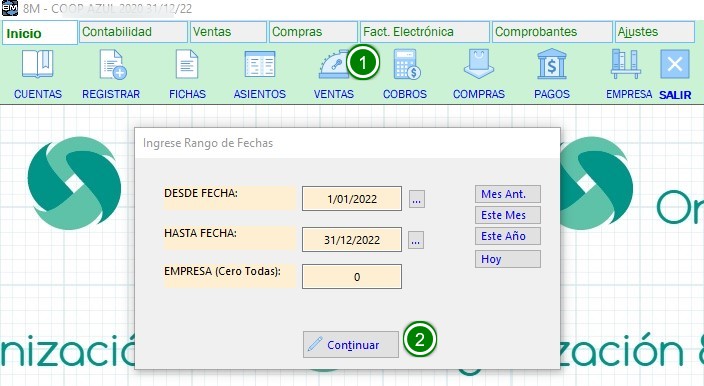Click the REGISTRAR label
The height and width of the screenshot is (386, 704).
point(111,94)
